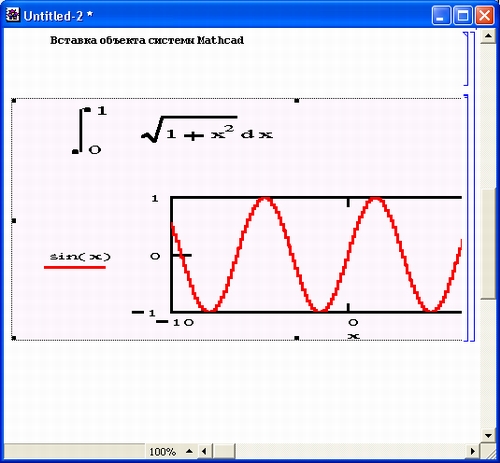Click the horizontal scrollbar thumb
This screenshot has width=500, height=463.
(x=224, y=451)
